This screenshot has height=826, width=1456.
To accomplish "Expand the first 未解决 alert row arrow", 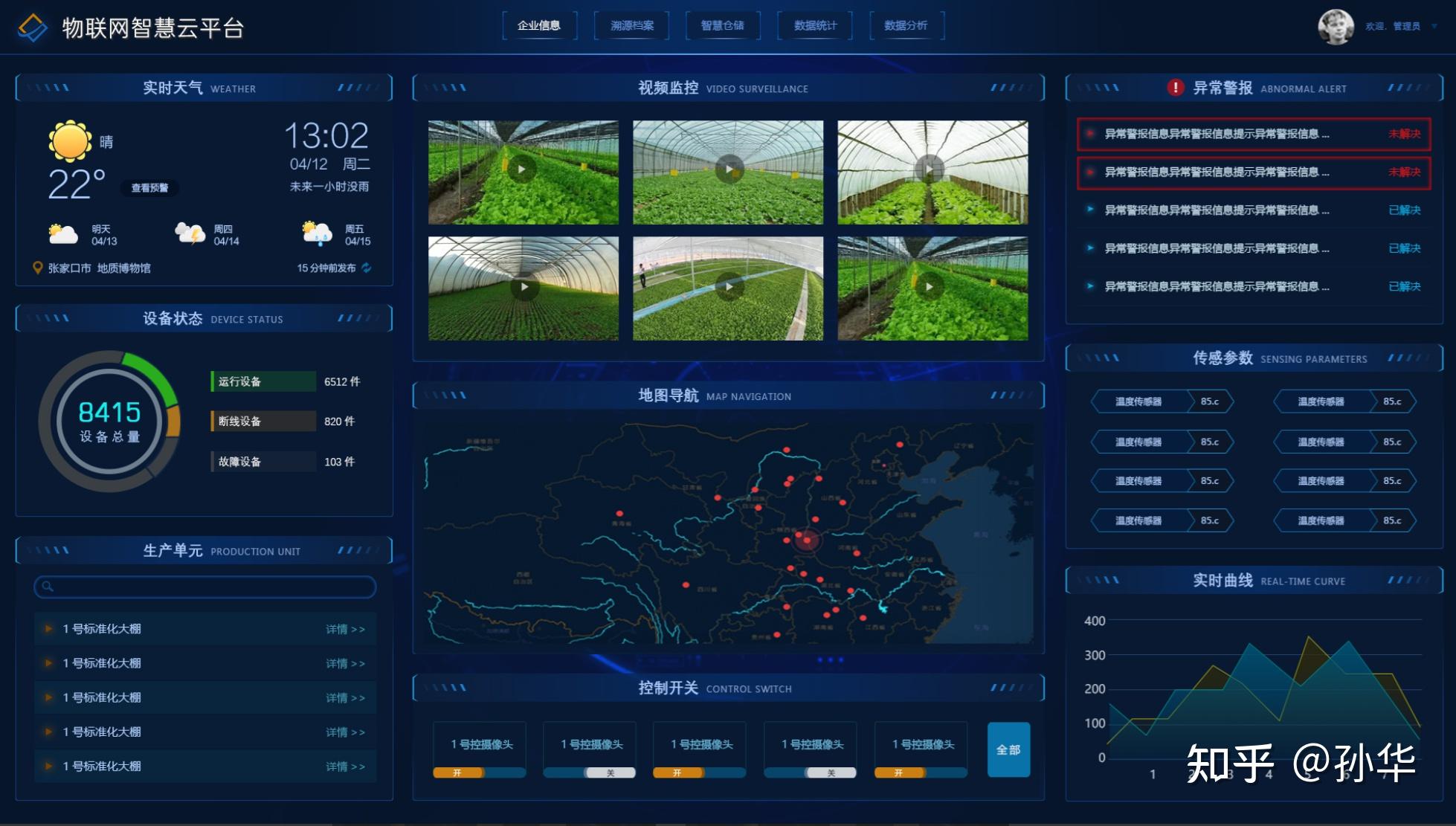I will [1090, 134].
